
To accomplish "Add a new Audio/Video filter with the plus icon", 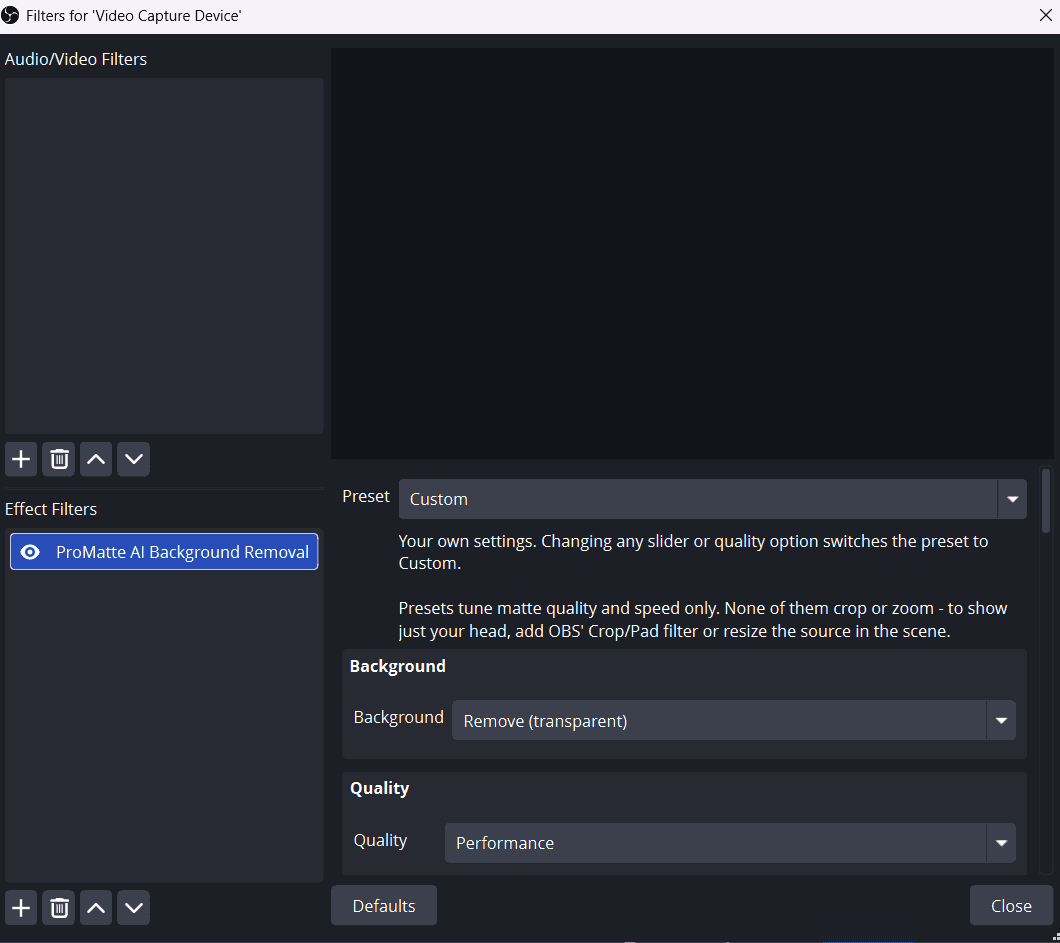I will click(21, 460).
